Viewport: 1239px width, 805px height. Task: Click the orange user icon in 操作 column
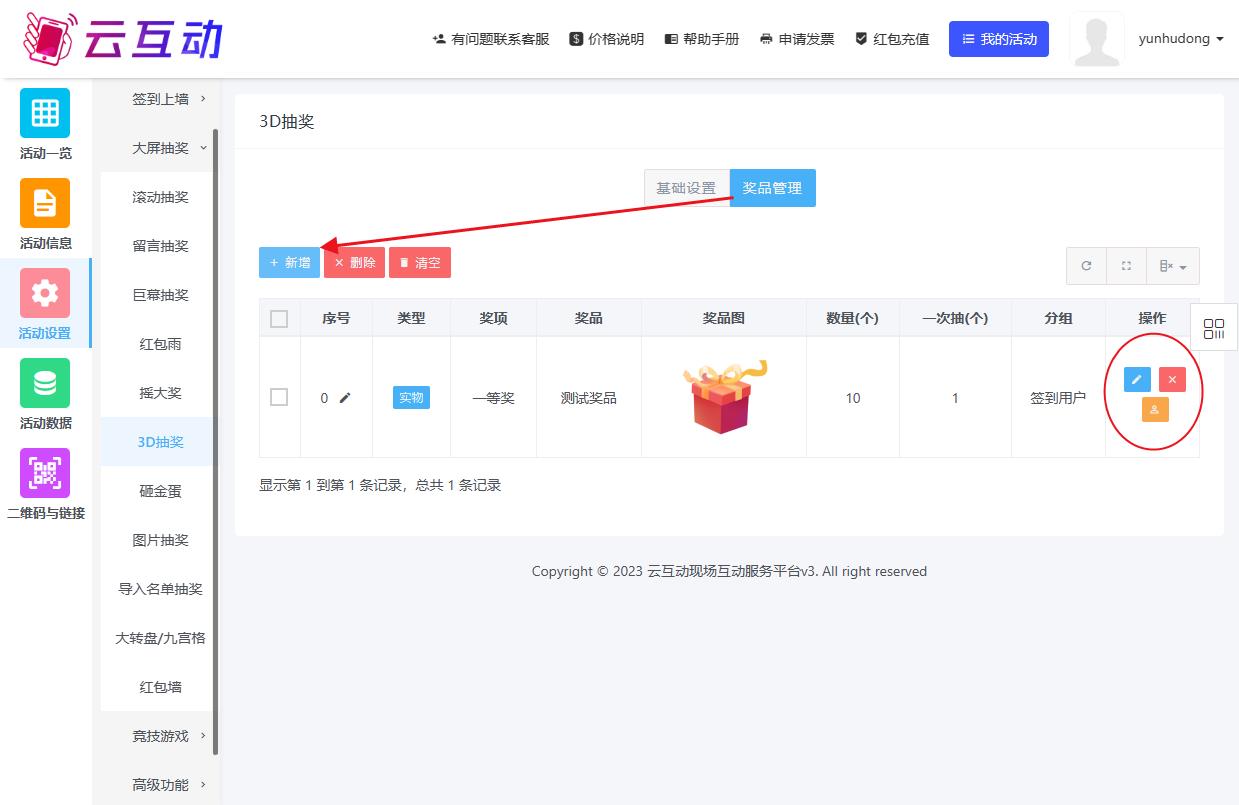[x=1155, y=409]
